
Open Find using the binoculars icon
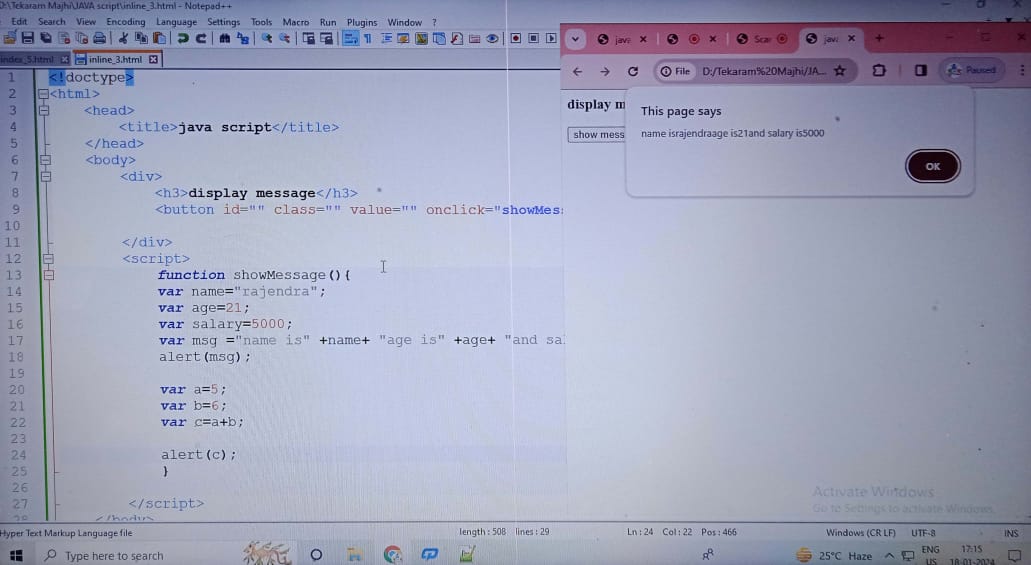(224, 39)
